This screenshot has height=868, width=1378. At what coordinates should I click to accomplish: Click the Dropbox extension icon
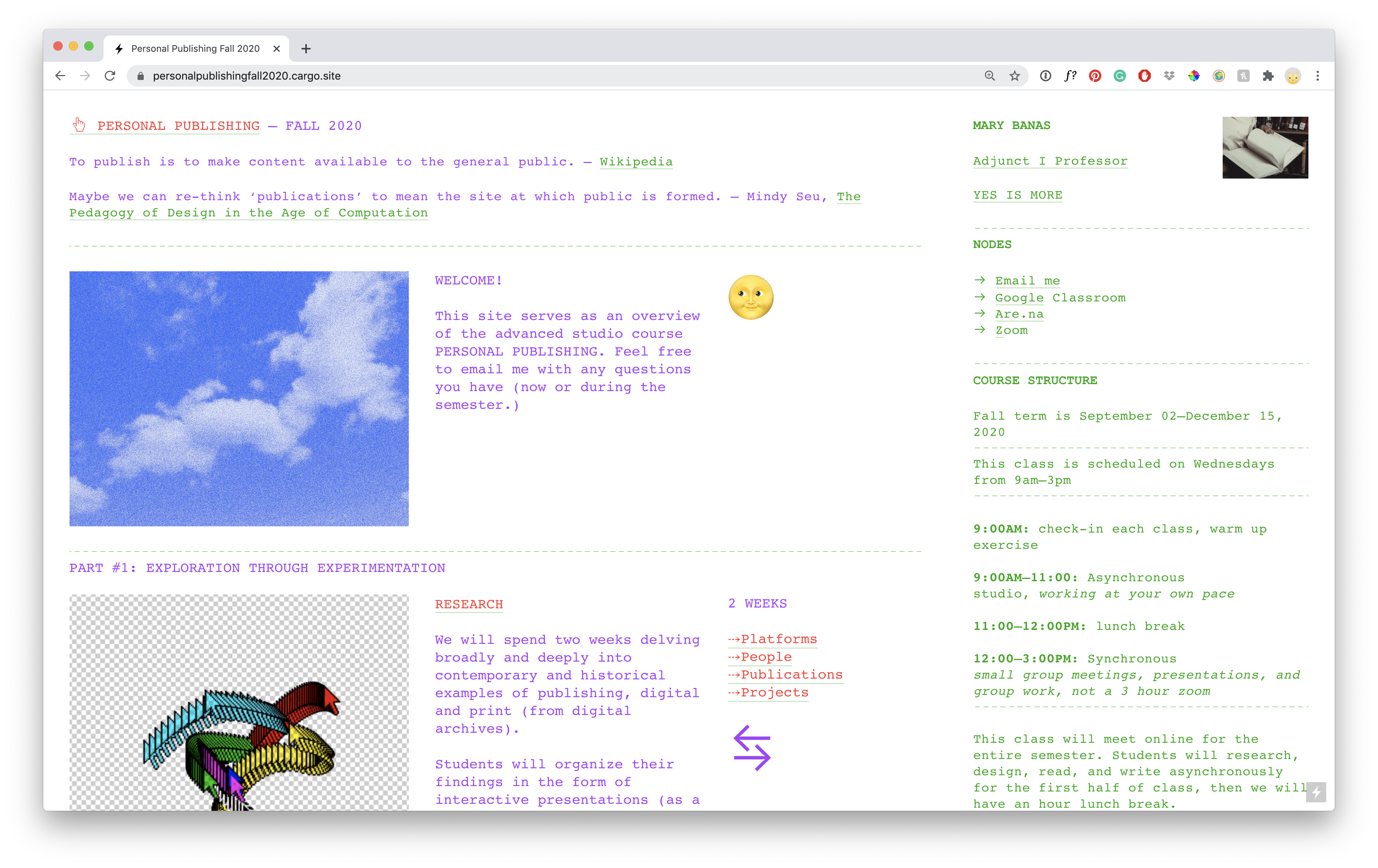coord(1169,76)
